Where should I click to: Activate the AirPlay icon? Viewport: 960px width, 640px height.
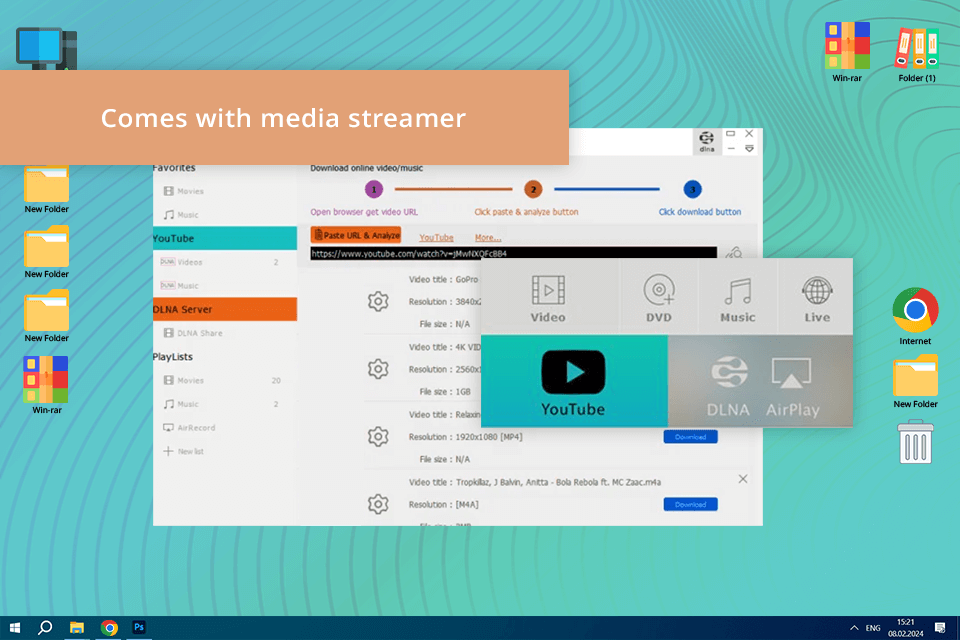[792, 372]
